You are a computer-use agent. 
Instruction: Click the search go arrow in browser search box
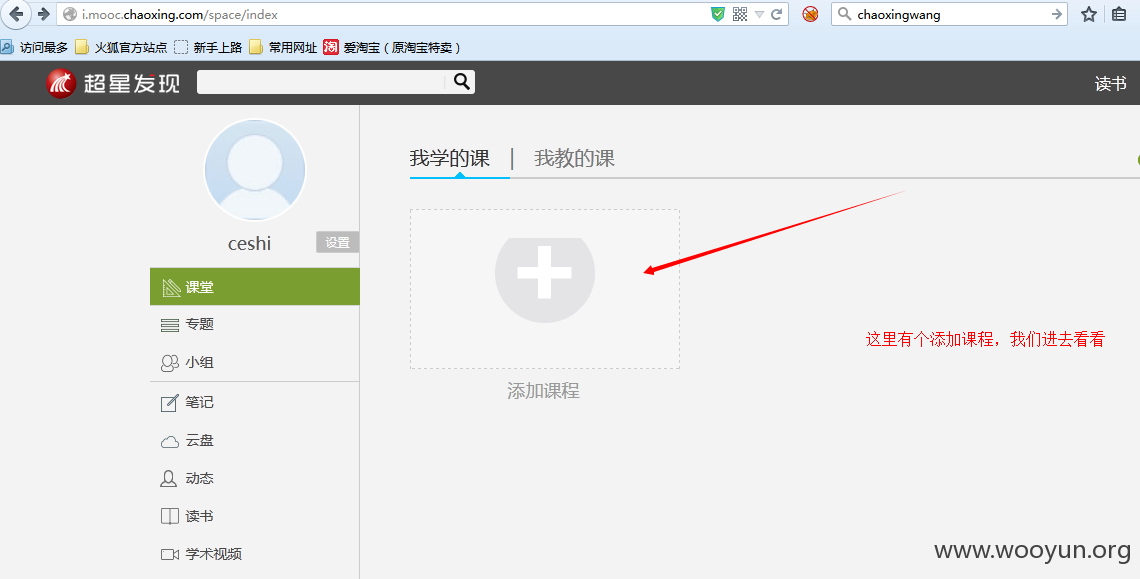click(x=1056, y=14)
